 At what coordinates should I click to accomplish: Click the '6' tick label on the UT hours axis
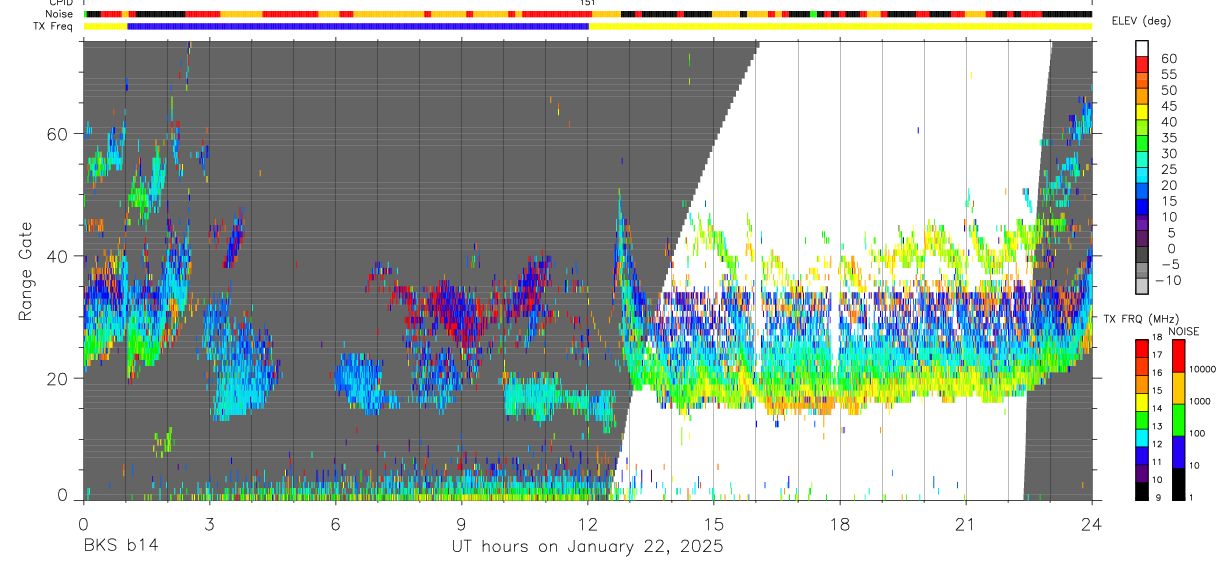coord(335,524)
